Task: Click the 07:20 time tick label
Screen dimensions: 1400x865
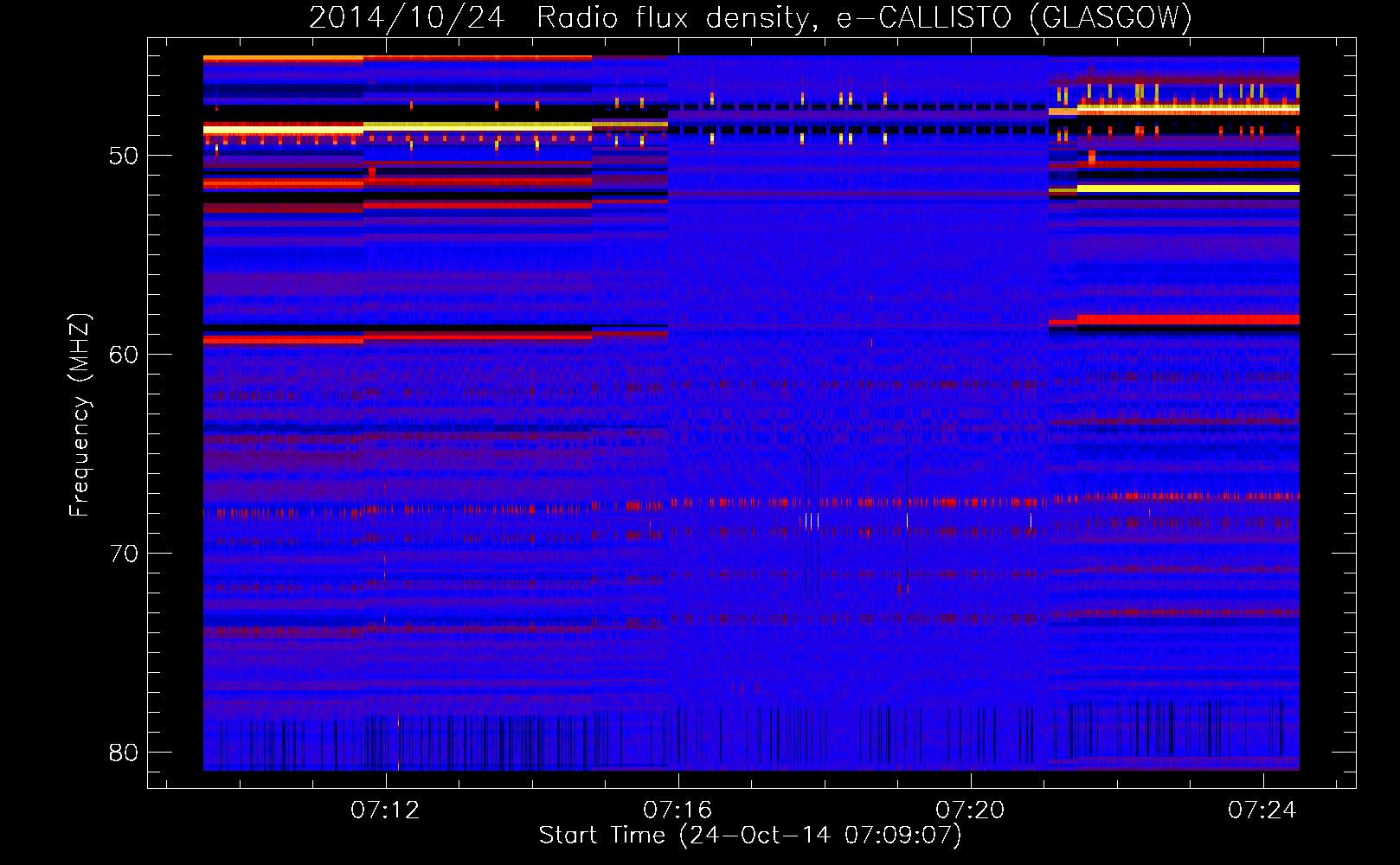Action: click(970, 810)
